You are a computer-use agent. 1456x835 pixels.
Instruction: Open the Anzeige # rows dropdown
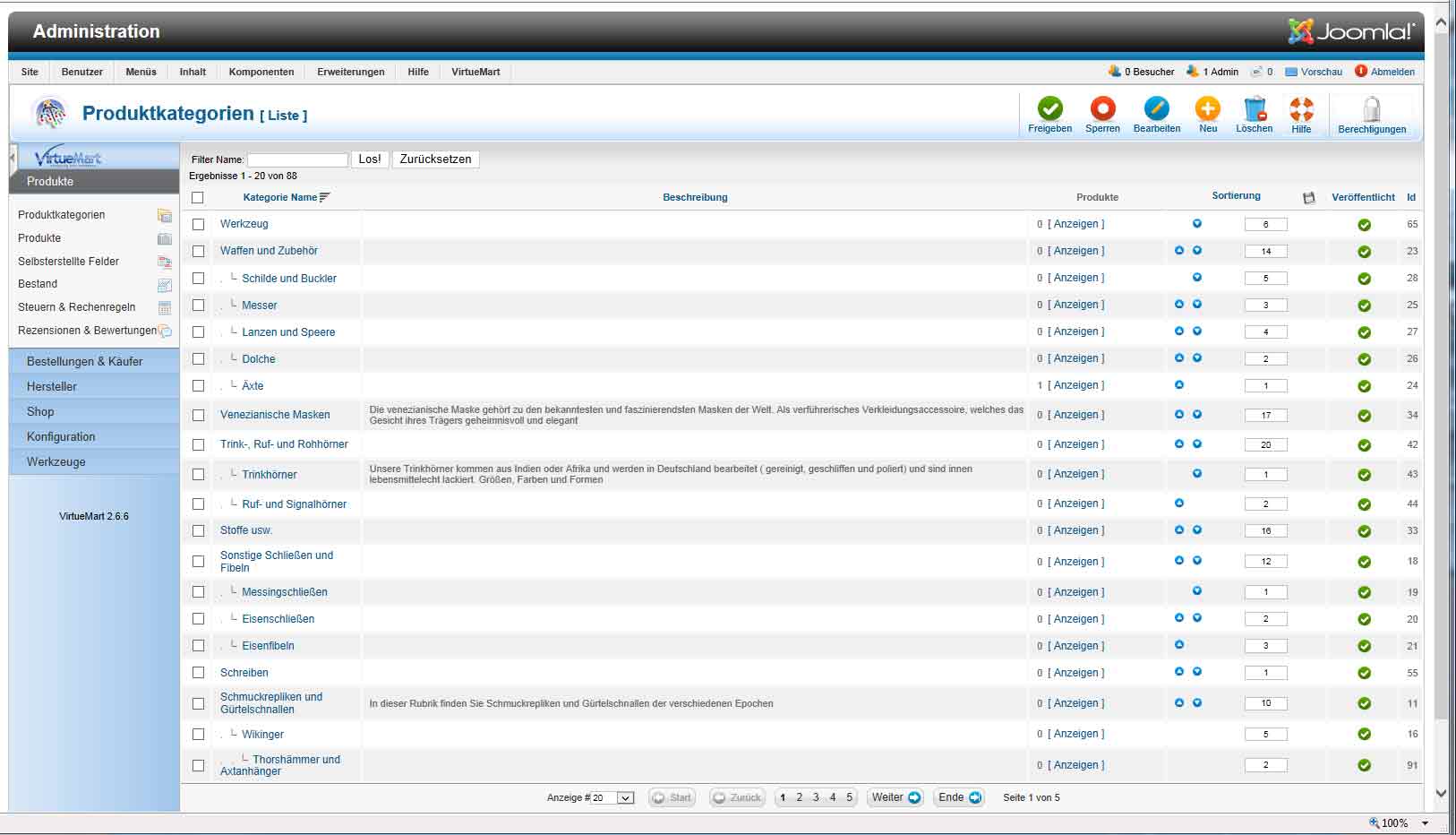click(x=625, y=798)
